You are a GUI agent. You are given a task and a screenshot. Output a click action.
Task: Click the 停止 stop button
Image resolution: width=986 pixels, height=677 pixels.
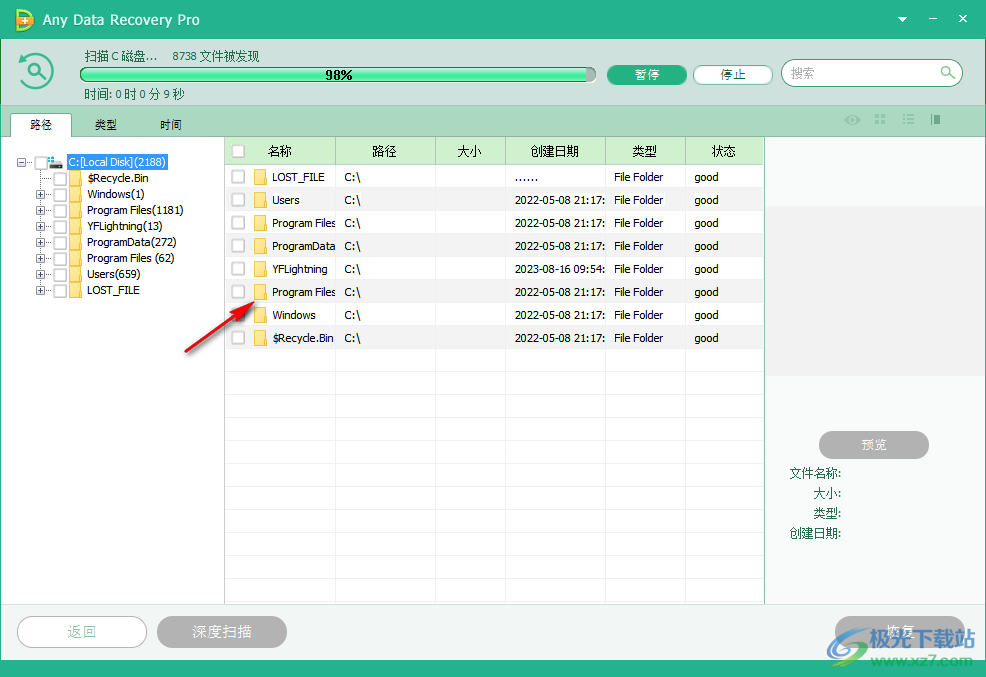click(x=733, y=75)
